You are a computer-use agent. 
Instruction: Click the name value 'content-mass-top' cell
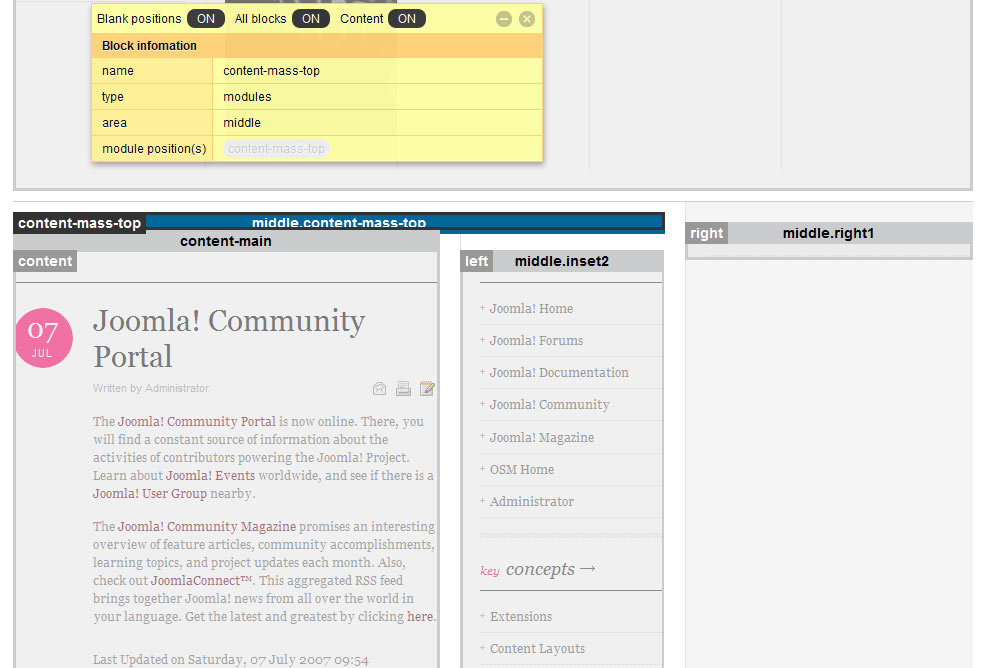click(378, 71)
